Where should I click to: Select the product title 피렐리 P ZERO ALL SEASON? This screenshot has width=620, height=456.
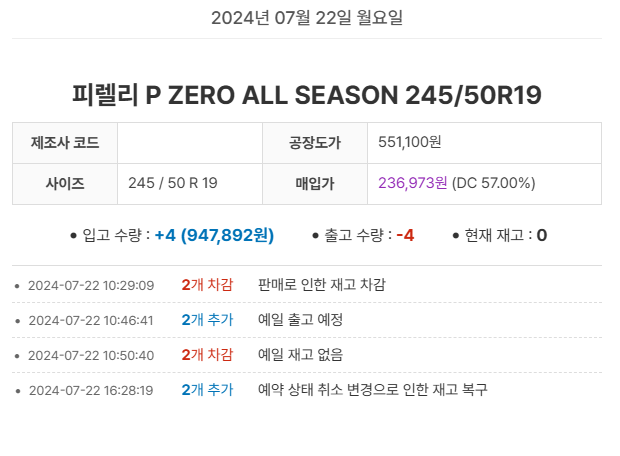click(307, 95)
